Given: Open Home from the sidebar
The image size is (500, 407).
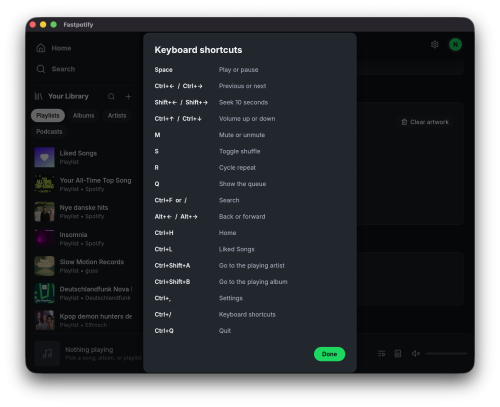Looking at the screenshot, I should pos(54,48).
